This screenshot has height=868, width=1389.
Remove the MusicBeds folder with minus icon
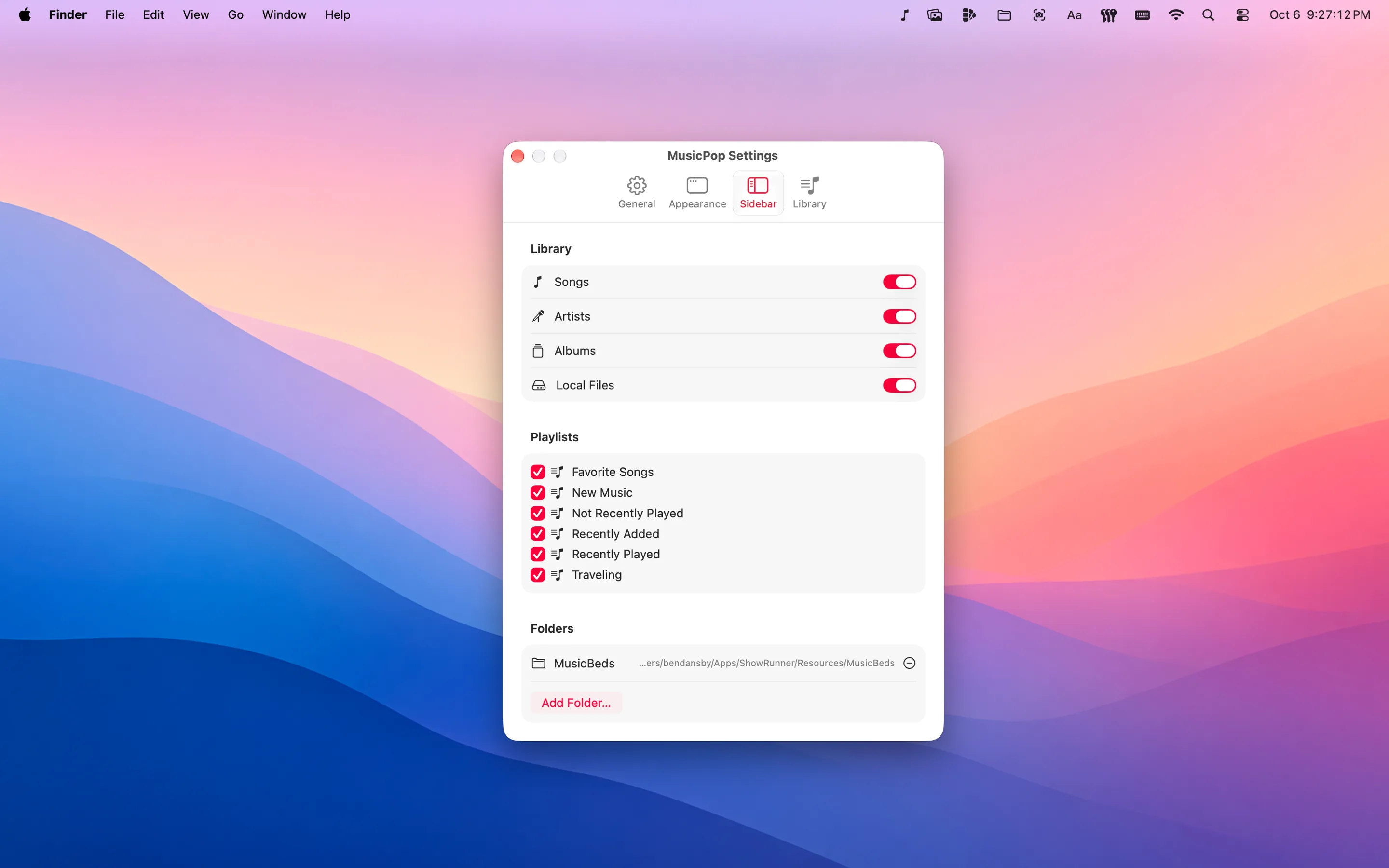pyautogui.click(x=909, y=663)
